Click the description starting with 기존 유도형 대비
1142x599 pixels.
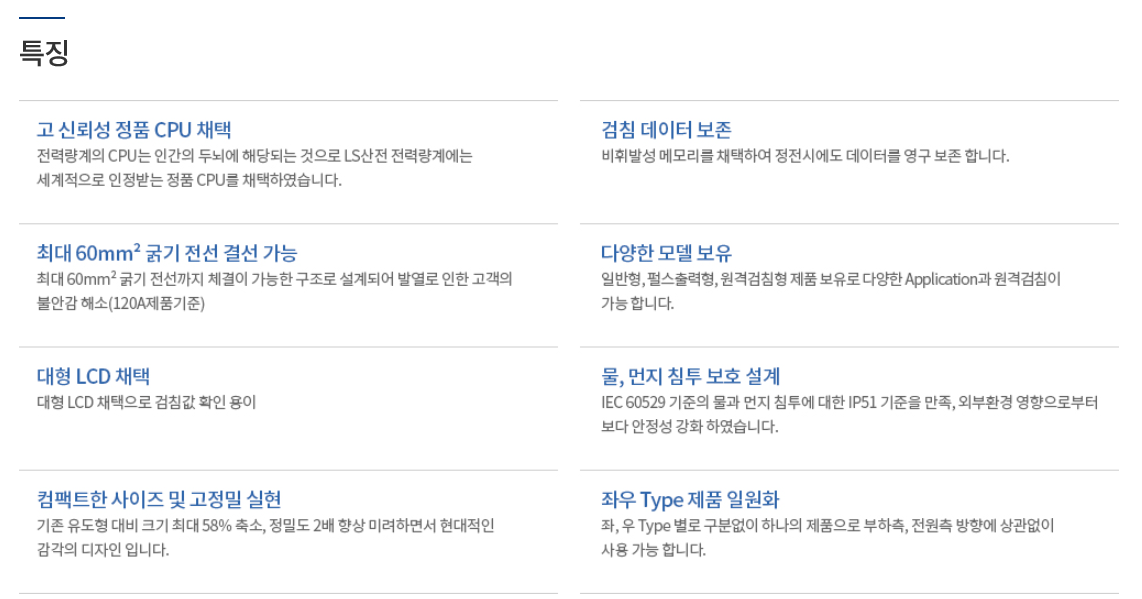pos(265,525)
